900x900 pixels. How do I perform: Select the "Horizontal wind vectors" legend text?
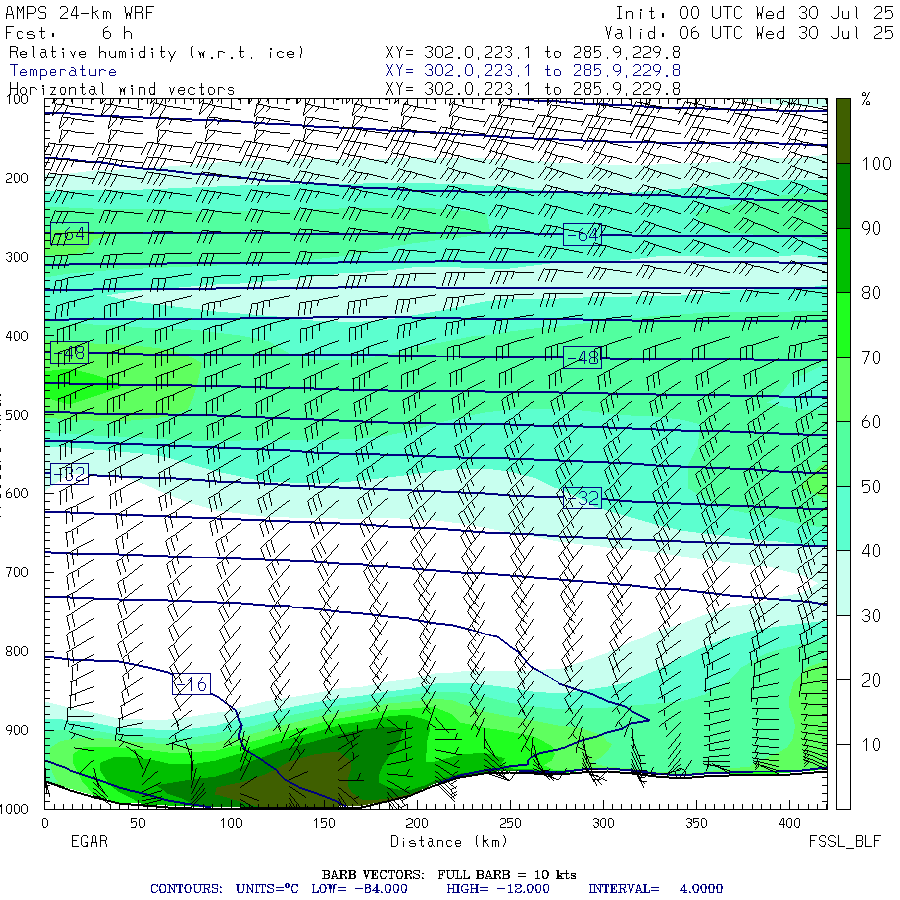122,90
